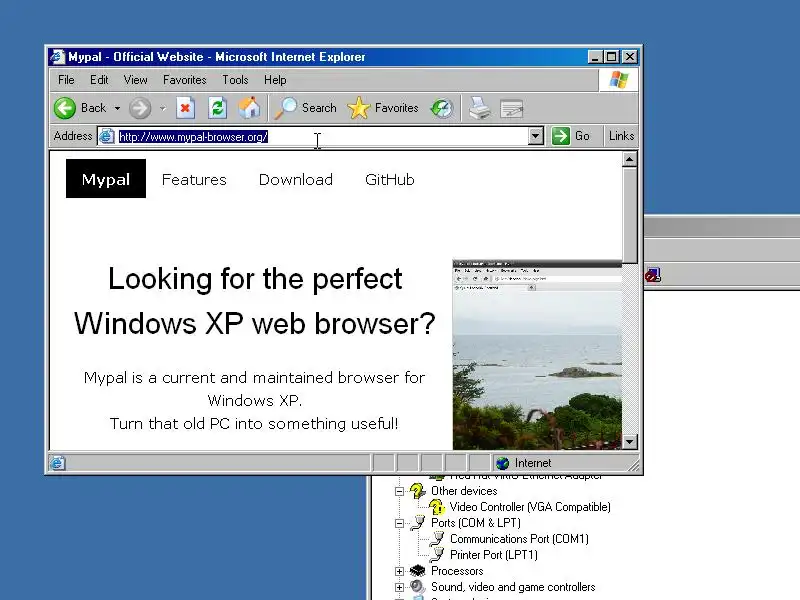
Task: Open the Help menu
Action: click(x=275, y=80)
